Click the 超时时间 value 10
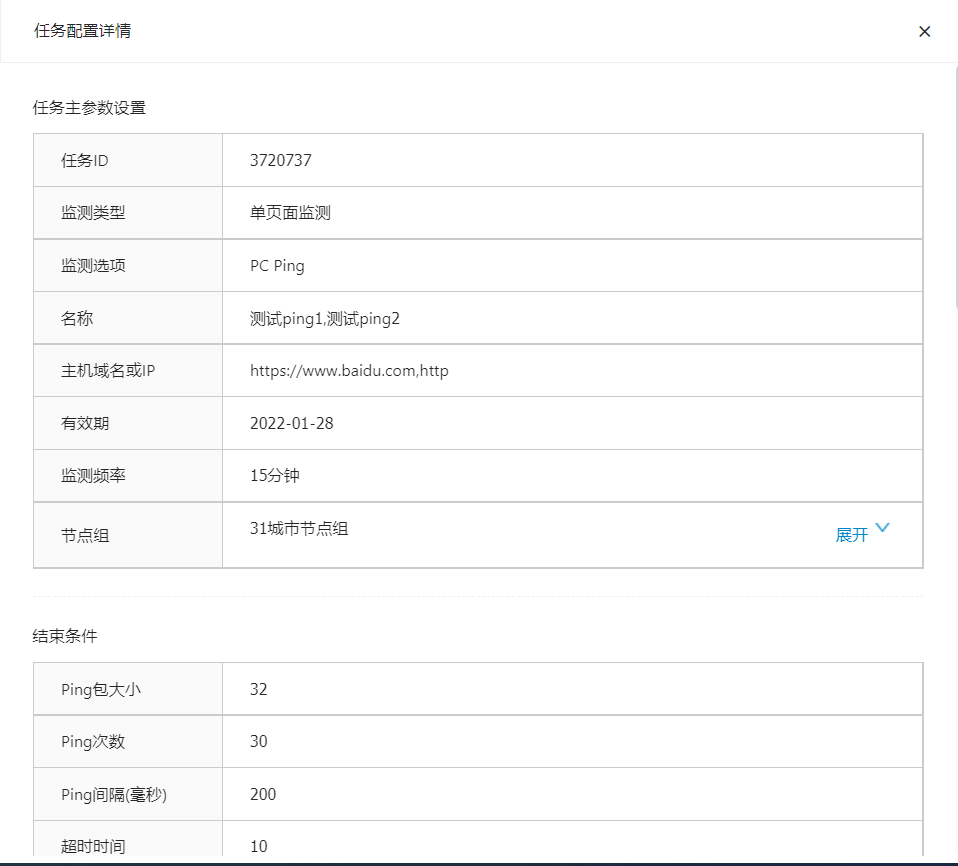958x866 pixels. pyautogui.click(x=259, y=846)
